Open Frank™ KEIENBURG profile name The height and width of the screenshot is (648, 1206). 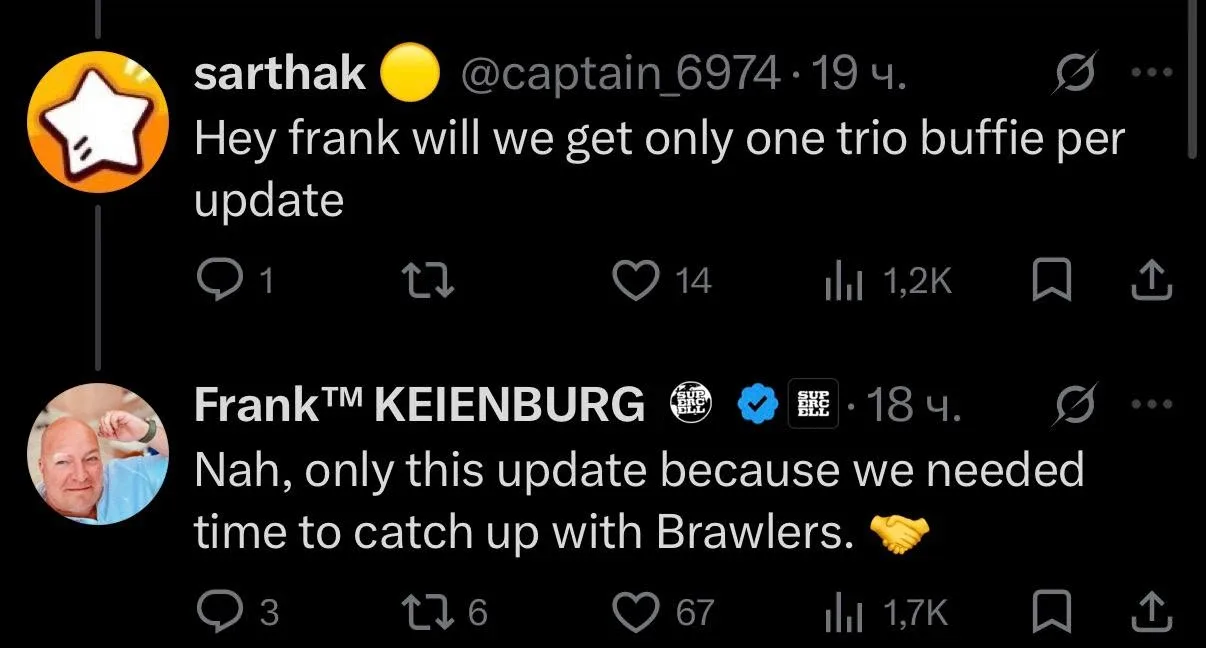419,404
